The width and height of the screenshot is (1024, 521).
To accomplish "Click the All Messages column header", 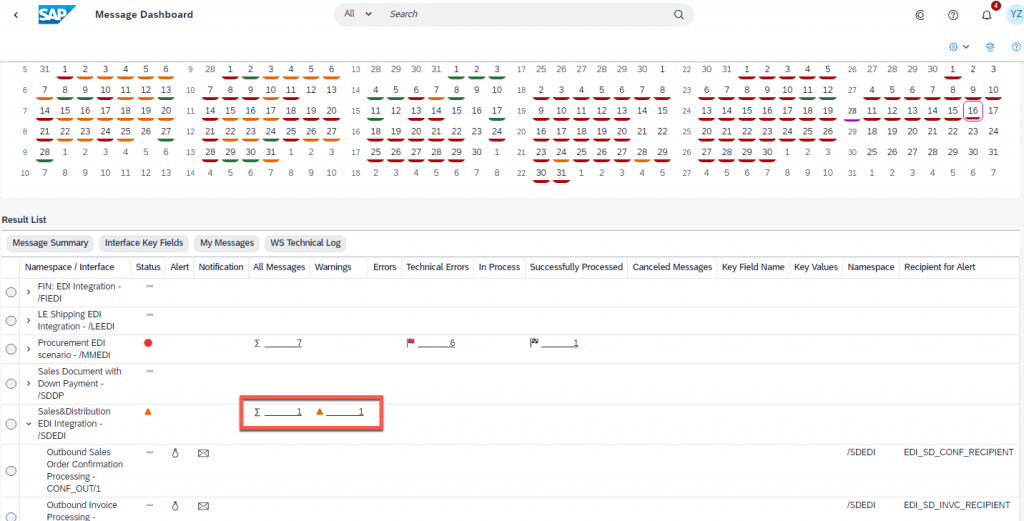I will (279, 267).
